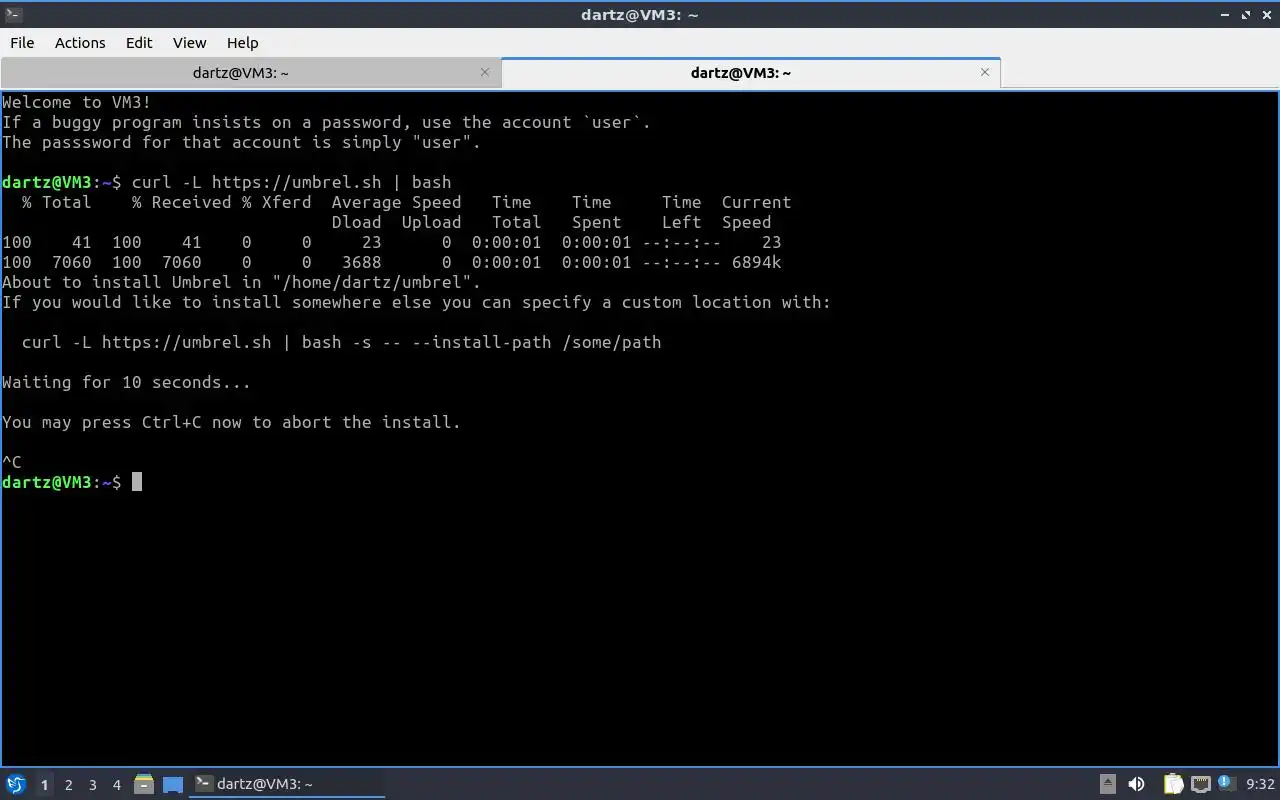The height and width of the screenshot is (800, 1280).
Task: Click the '^C' interrupt line
Action: tap(12, 462)
